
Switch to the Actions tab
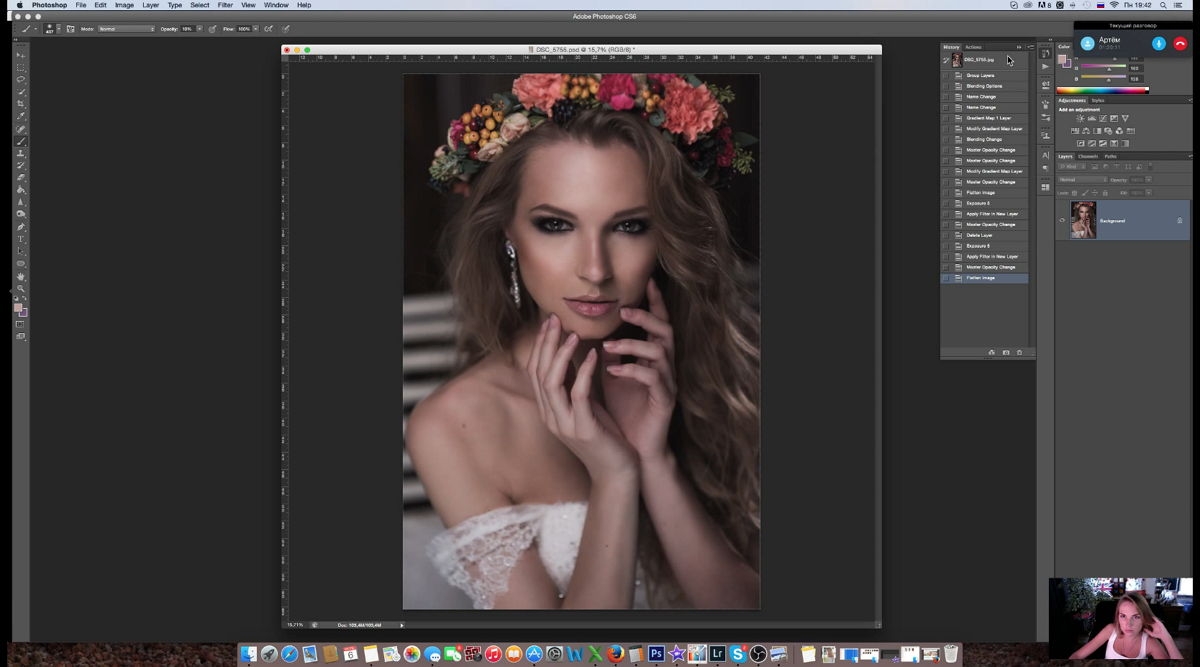coord(973,47)
